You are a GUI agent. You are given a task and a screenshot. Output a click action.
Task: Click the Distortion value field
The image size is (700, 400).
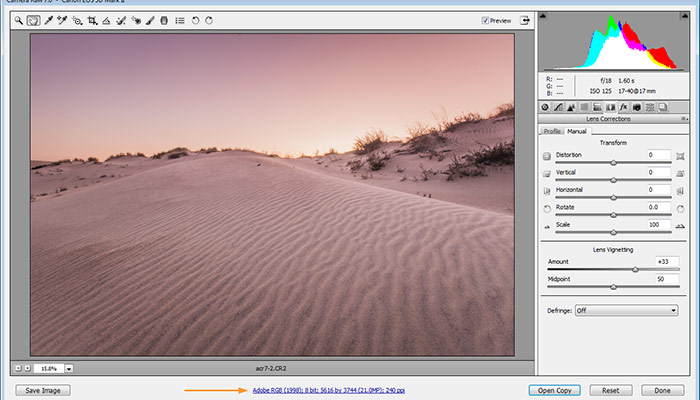click(x=659, y=155)
